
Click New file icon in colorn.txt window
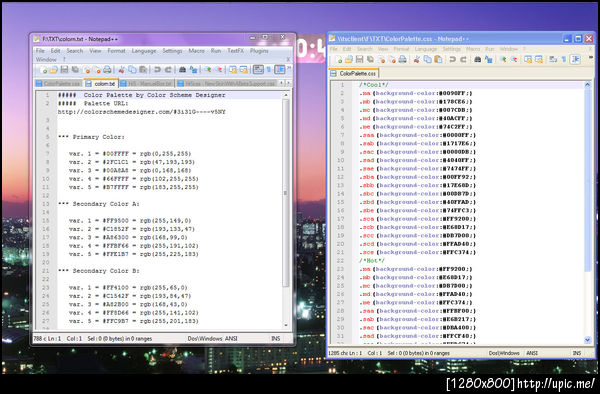click(x=43, y=70)
